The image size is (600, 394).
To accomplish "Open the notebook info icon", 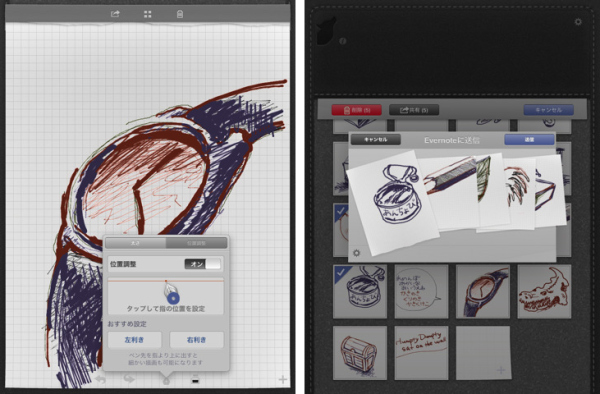I will [342, 41].
